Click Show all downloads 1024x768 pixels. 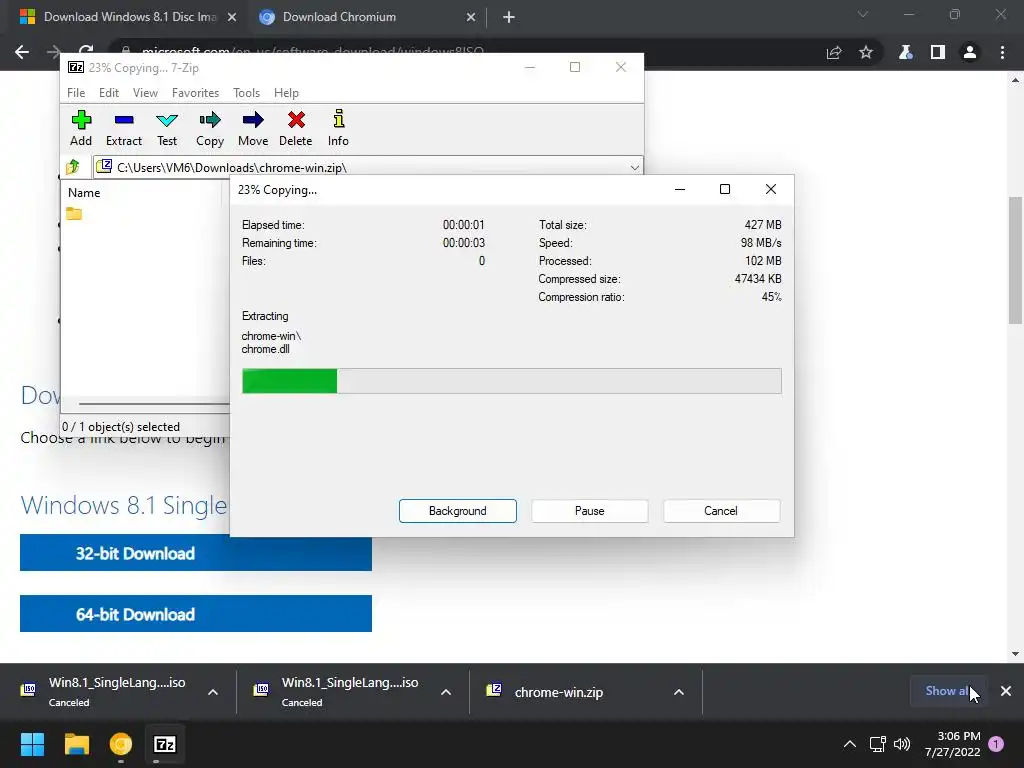click(x=948, y=691)
